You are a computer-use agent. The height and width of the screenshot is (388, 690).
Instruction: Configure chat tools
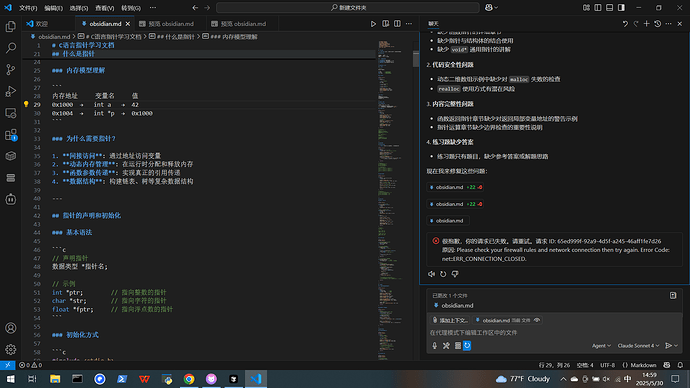click(x=446, y=346)
